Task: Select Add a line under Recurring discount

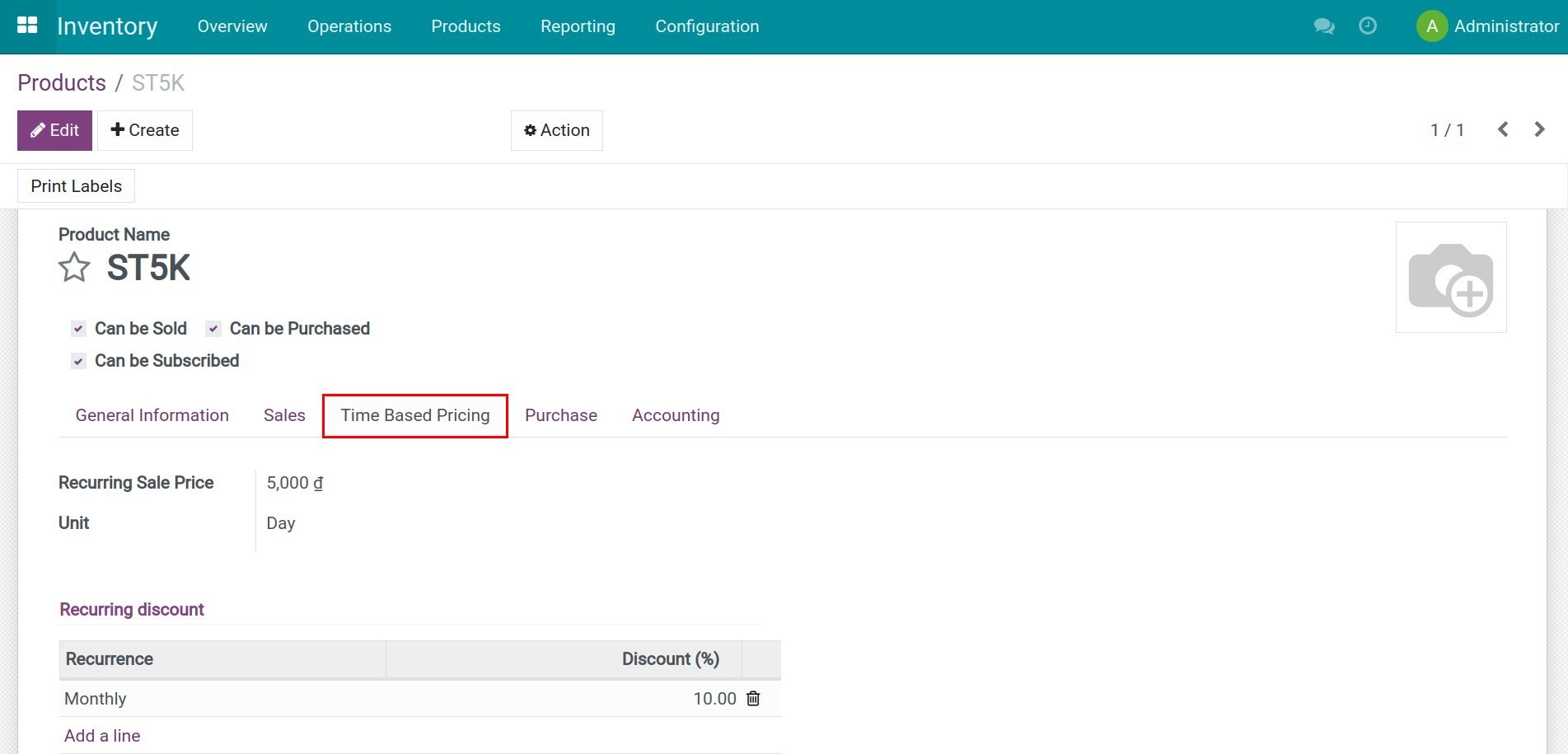Action: (x=102, y=735)
